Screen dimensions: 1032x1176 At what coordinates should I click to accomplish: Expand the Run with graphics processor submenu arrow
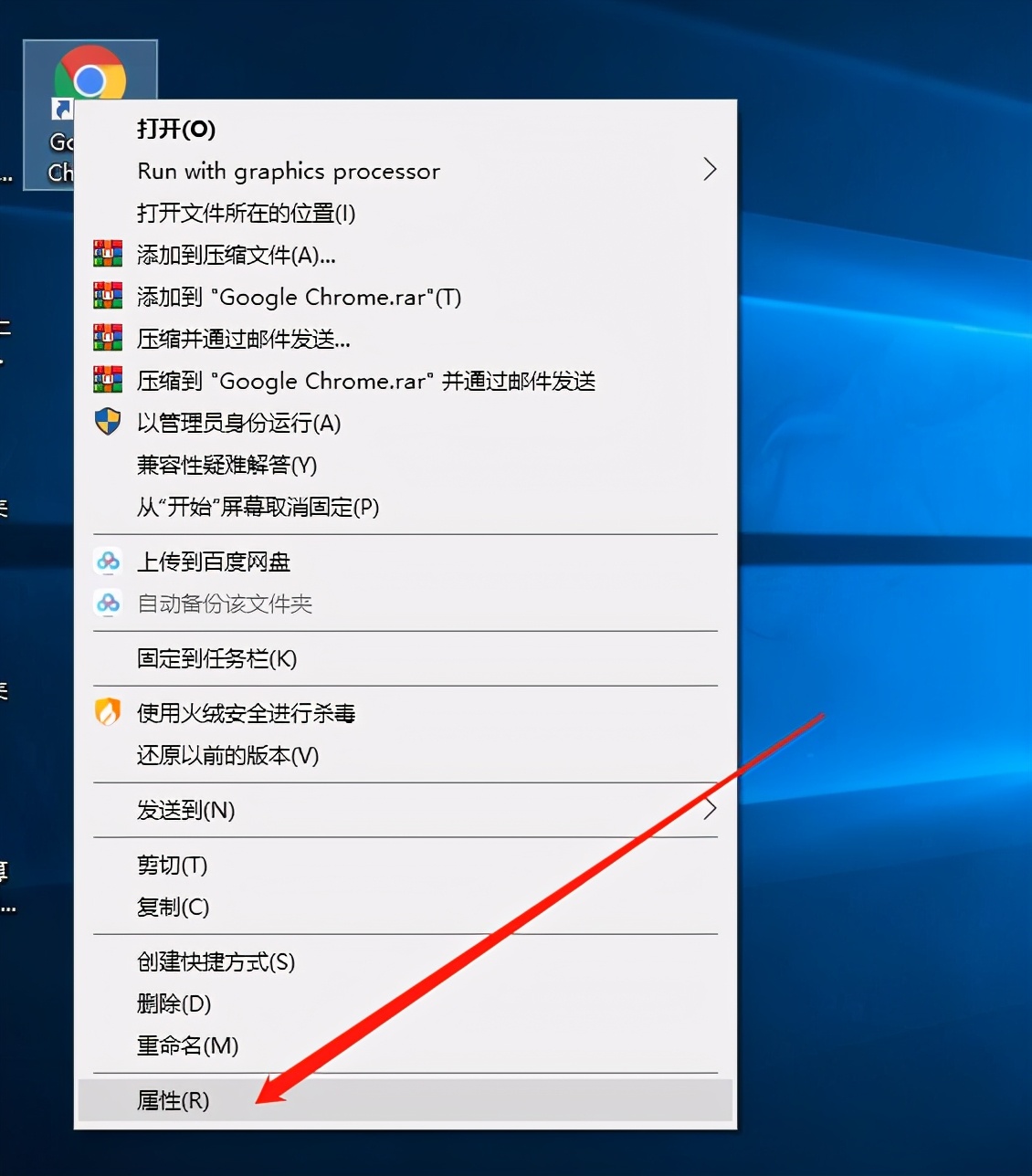point(710,170)
